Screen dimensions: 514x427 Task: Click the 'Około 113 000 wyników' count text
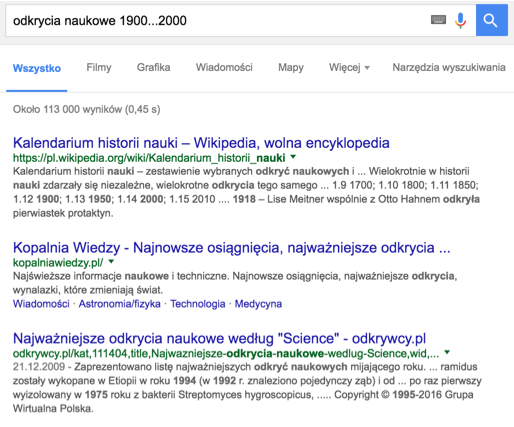point(86,109)
